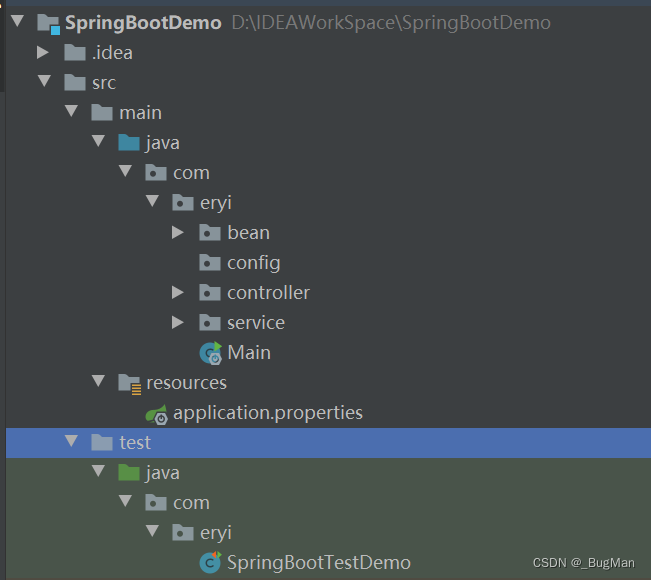Screen dimensions: 651x580
Task: Click the test folder icon
Action: tap(102, 443)
